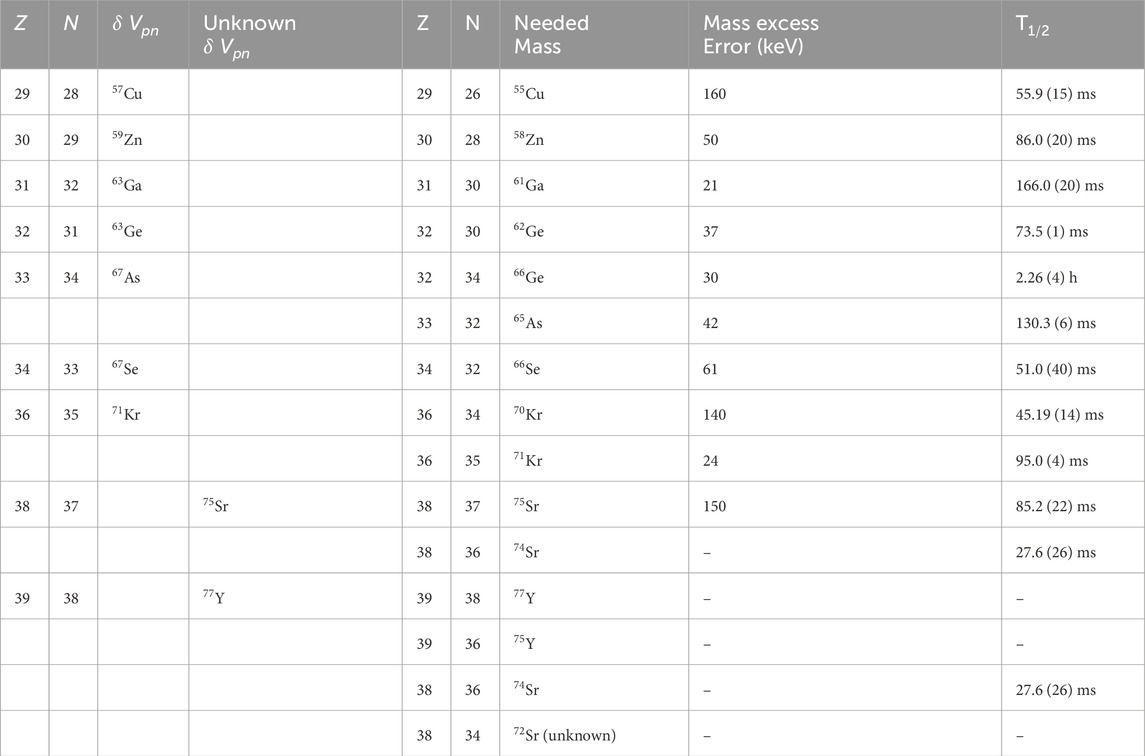Image resolution: width=1145 pixels, height=756 pixels.
Task: Click the 57Cu cell
Action: coord(126,94)
